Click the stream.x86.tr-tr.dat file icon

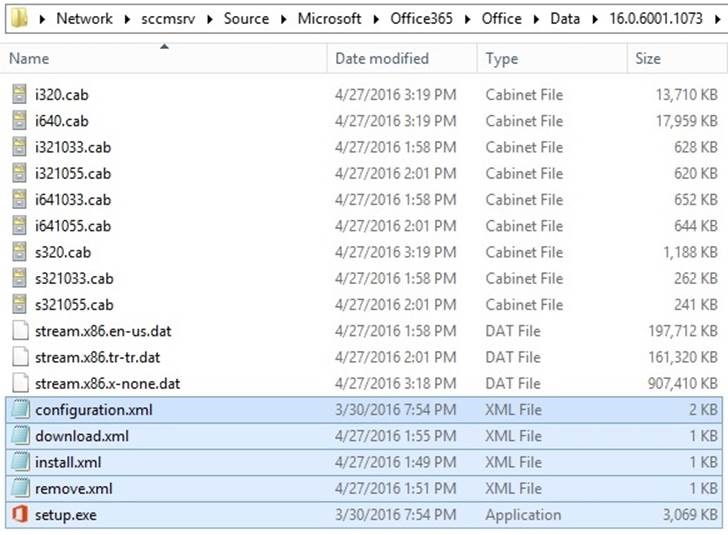(20, 357)
